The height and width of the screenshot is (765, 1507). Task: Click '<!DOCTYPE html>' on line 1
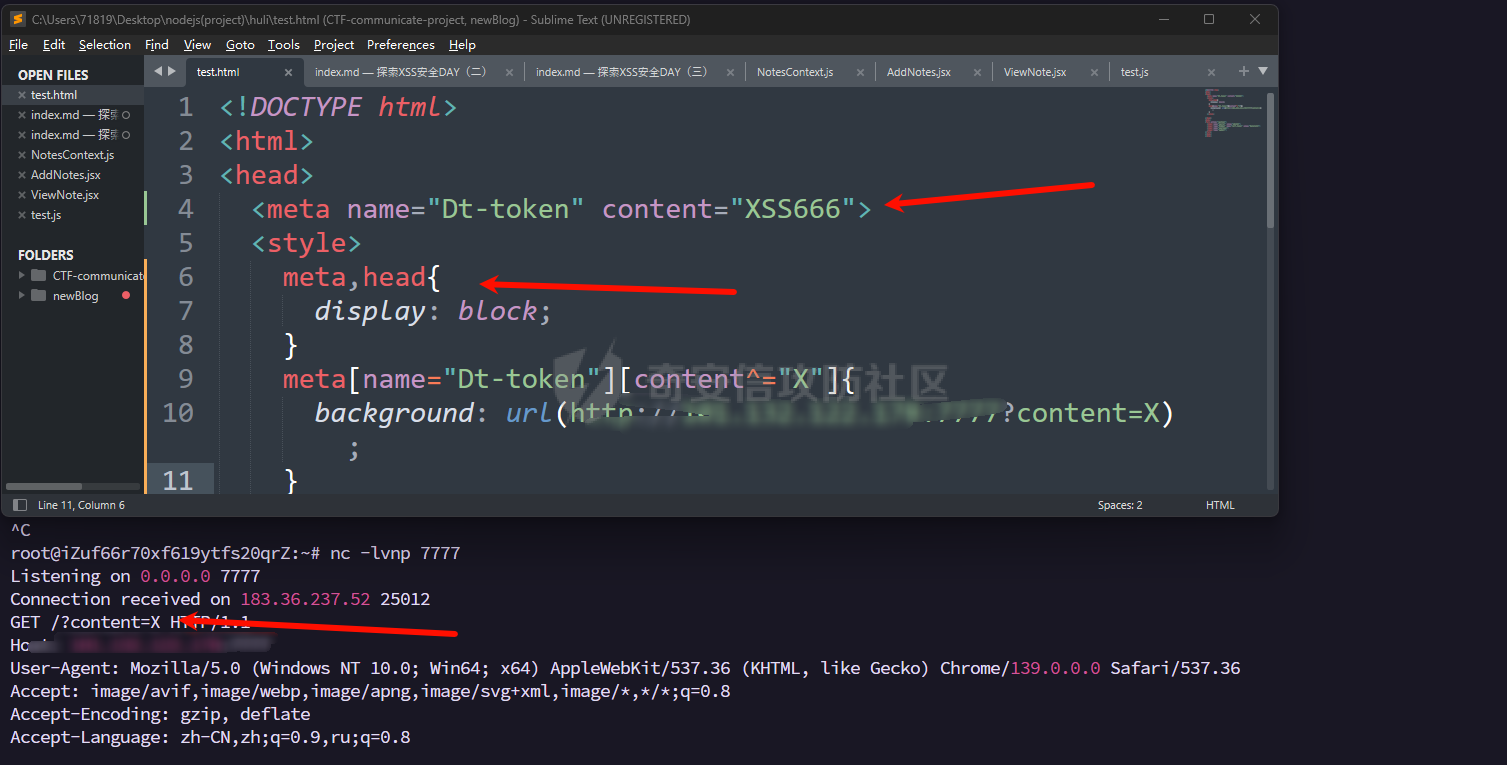point(339,107)
